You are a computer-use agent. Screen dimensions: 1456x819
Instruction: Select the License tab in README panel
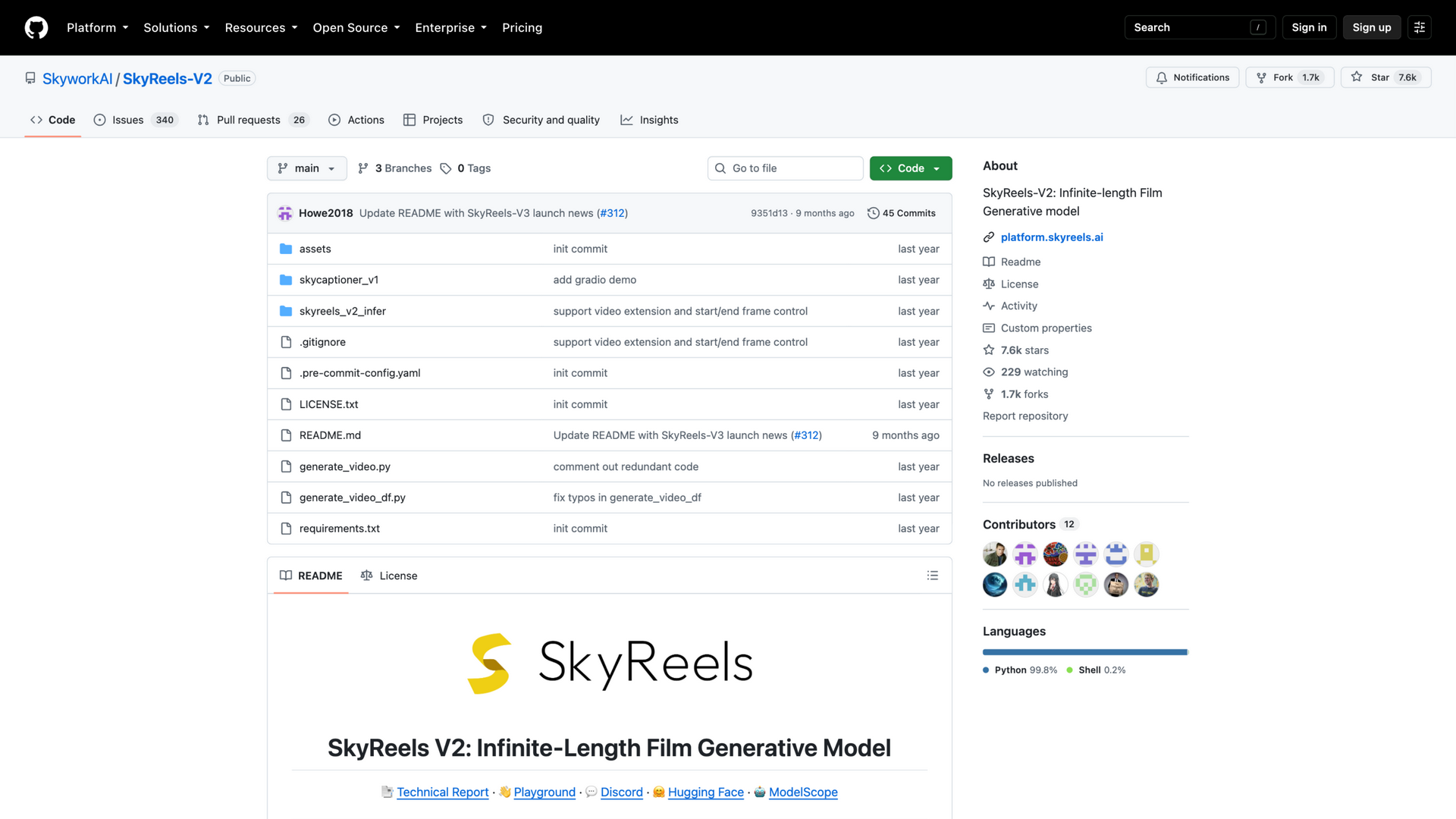[389, 576]
